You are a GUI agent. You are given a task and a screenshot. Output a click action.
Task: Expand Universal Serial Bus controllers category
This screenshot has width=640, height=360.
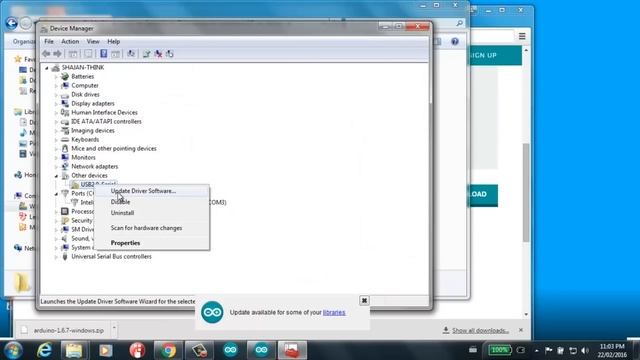click(x=56, y=257)
